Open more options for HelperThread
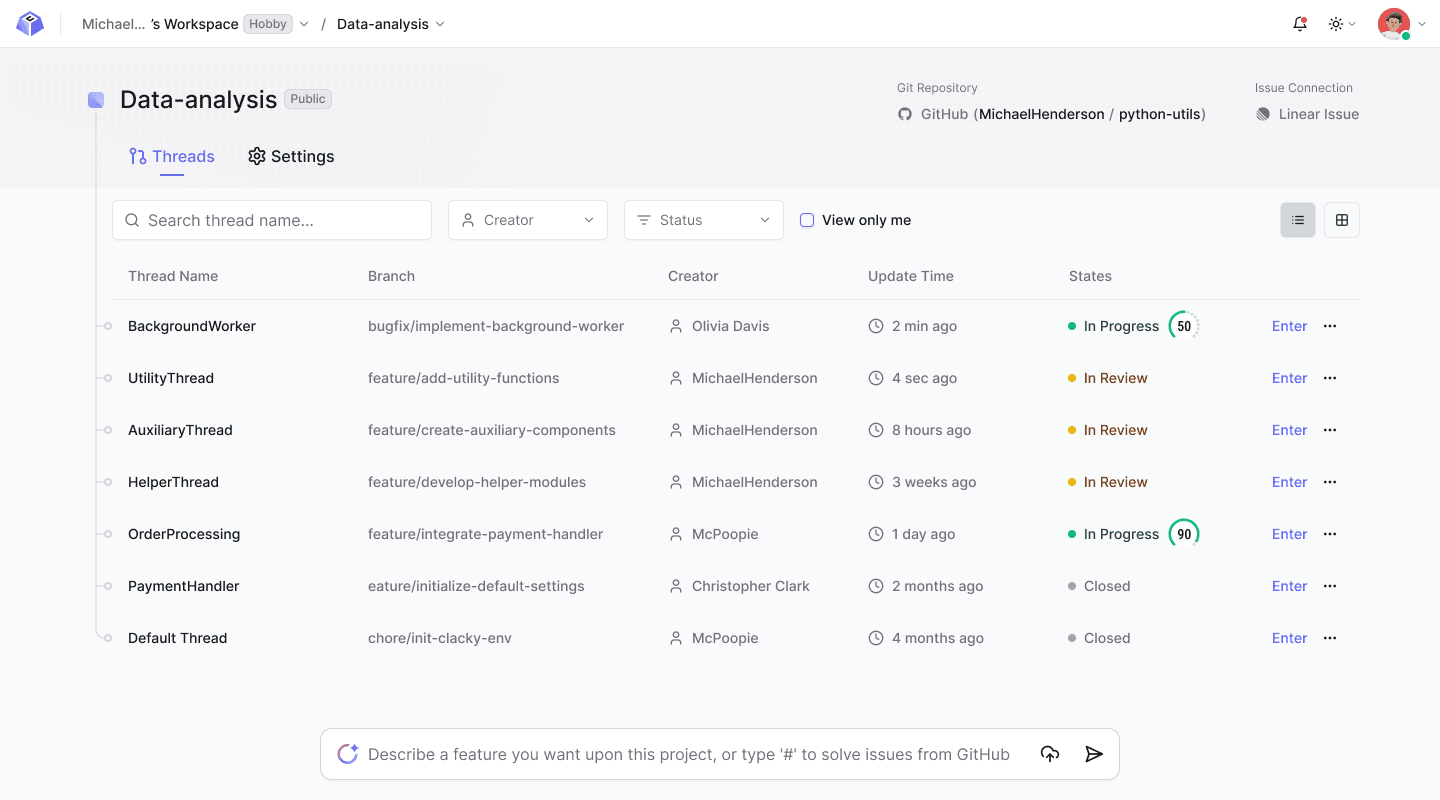 point(1330,482)
